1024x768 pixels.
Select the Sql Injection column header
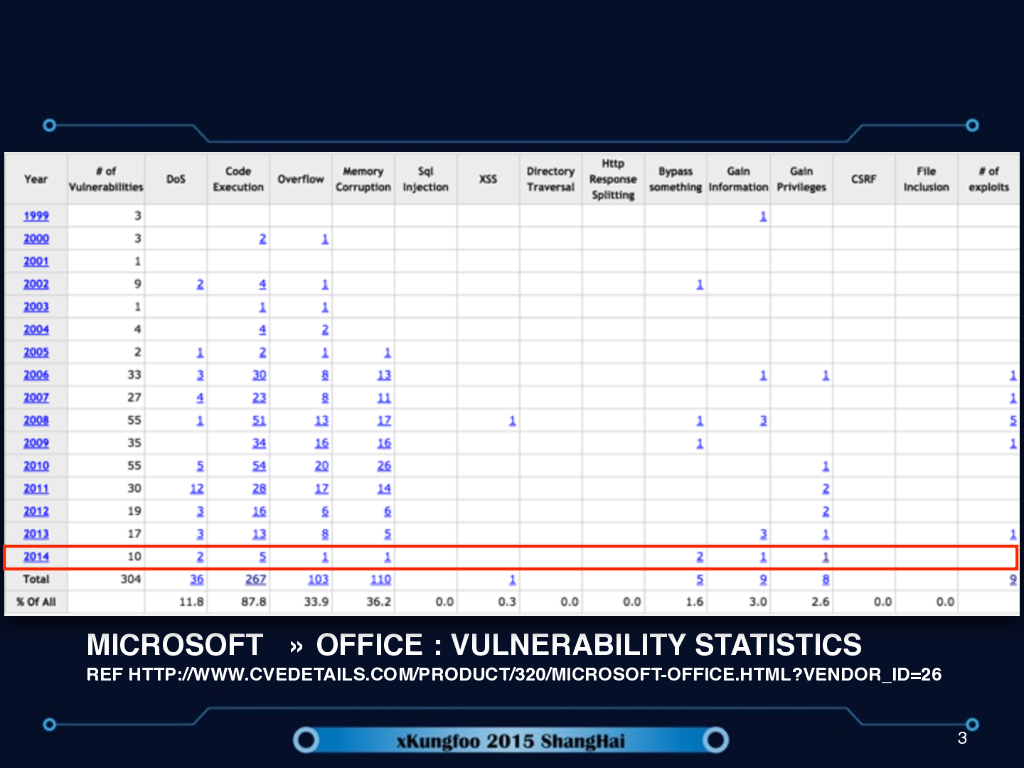point(426,179)
